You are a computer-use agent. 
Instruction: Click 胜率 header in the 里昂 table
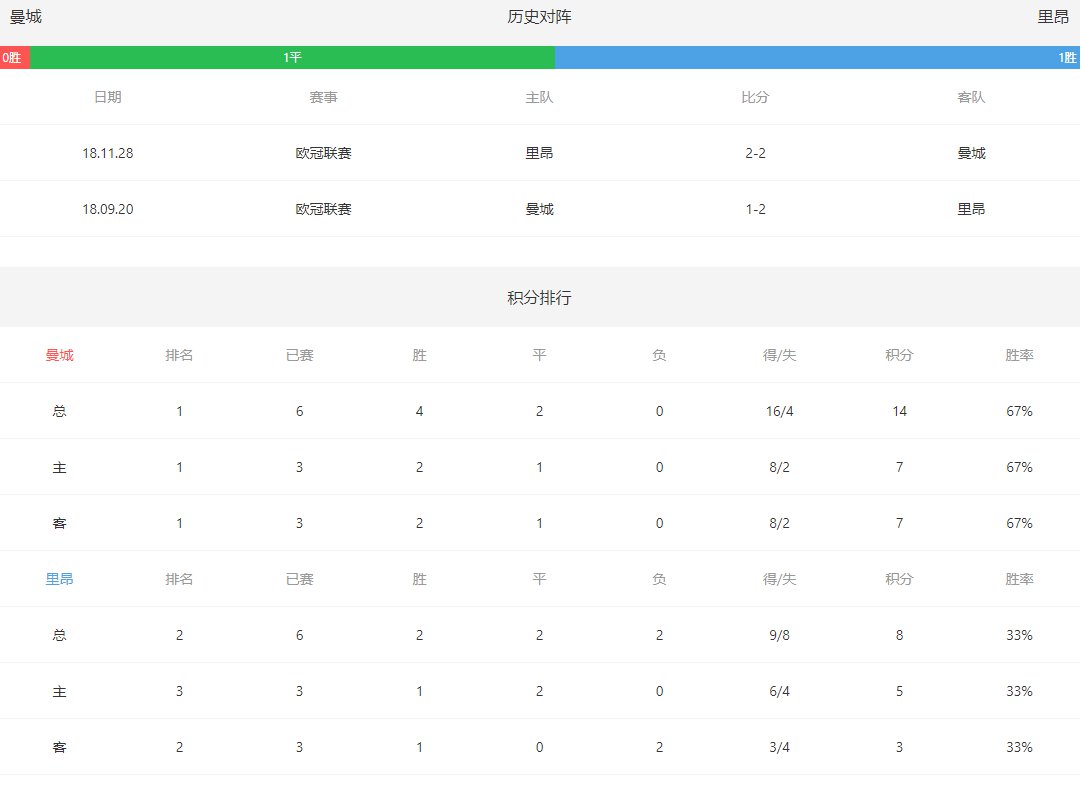coord(1019,579)
